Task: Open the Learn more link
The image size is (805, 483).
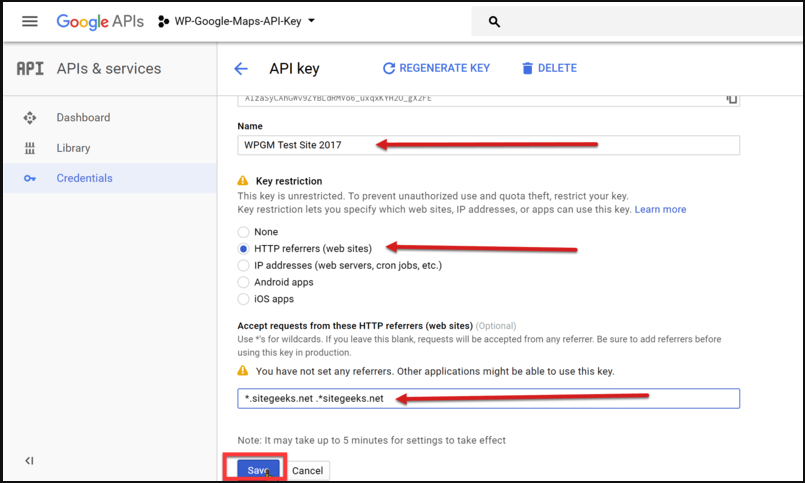Action: tap(660, 209)
